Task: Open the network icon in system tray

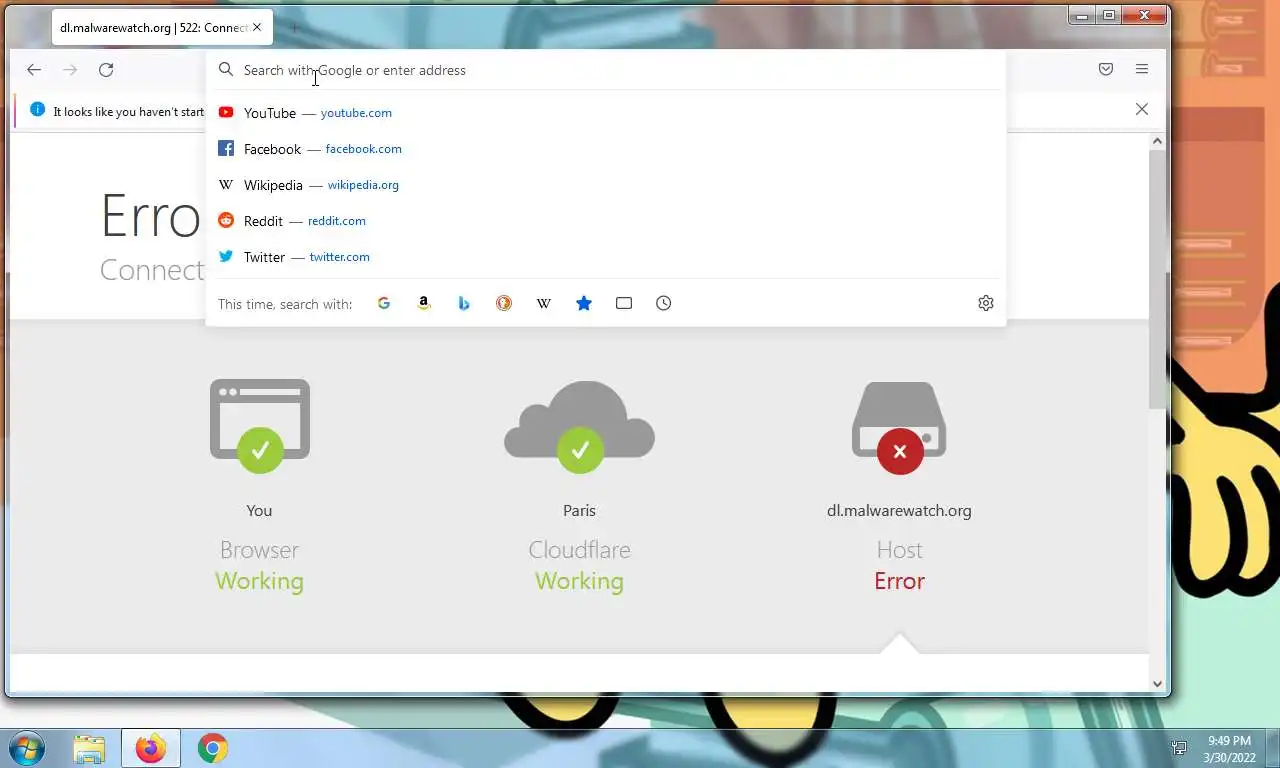Action: click(1179, 748)
